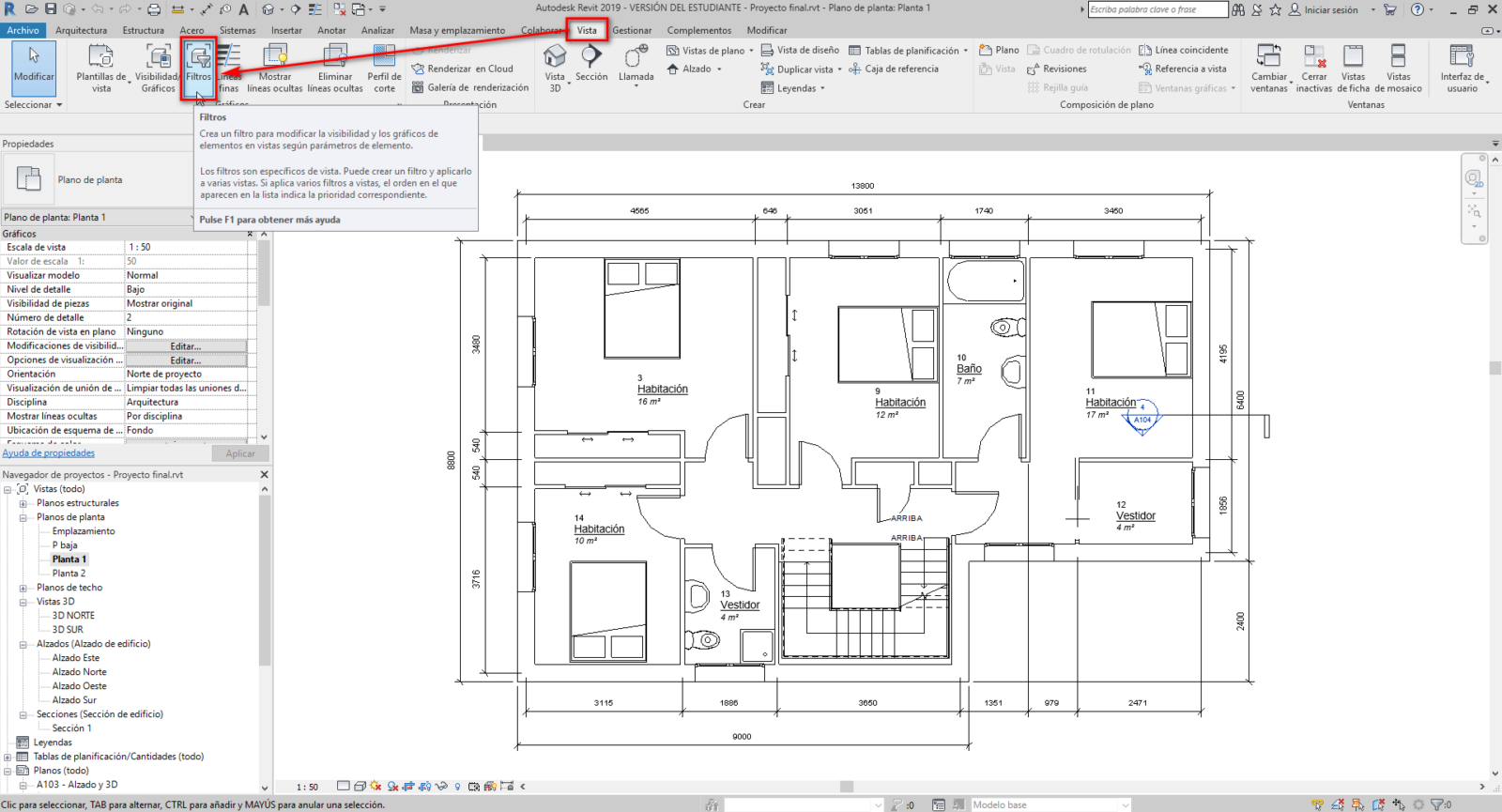Collapse the Vistas 3D tree node
Viewport: 1502px width, 812px height.
click(x=23, y=602)
